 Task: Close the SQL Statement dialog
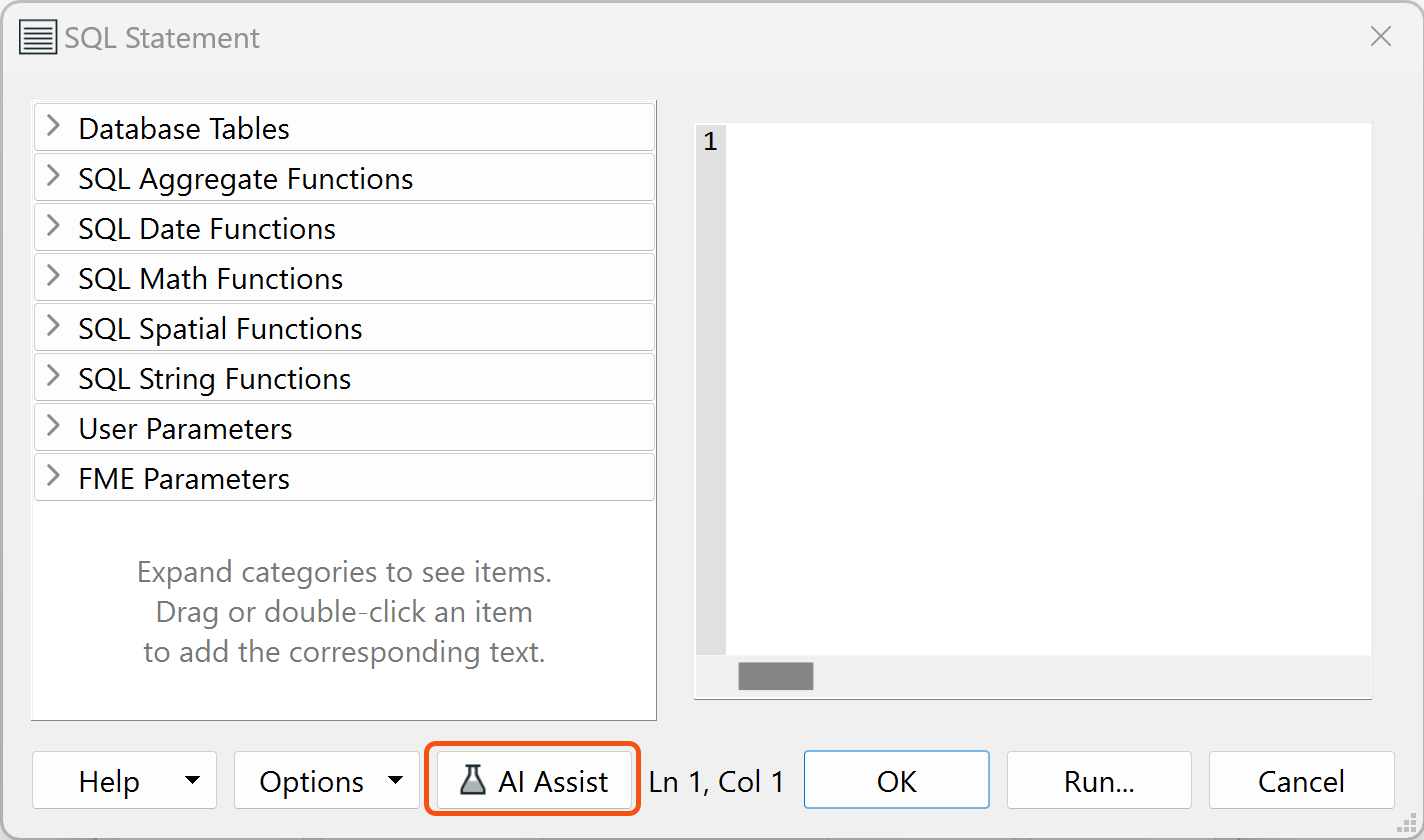(x=1381, y=36)
